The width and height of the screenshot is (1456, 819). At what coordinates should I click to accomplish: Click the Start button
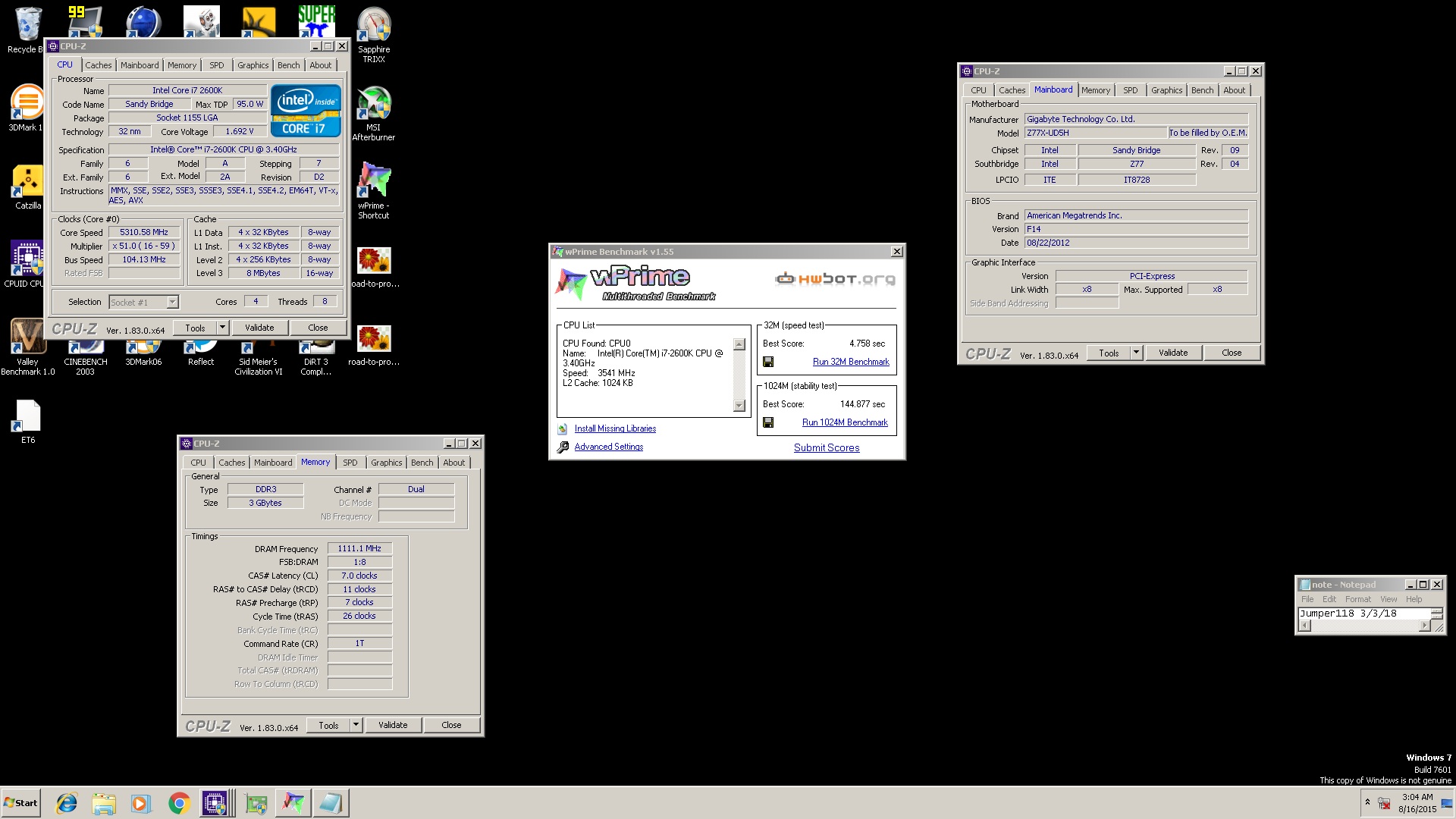pyautogui.click(x=21, y=803)
